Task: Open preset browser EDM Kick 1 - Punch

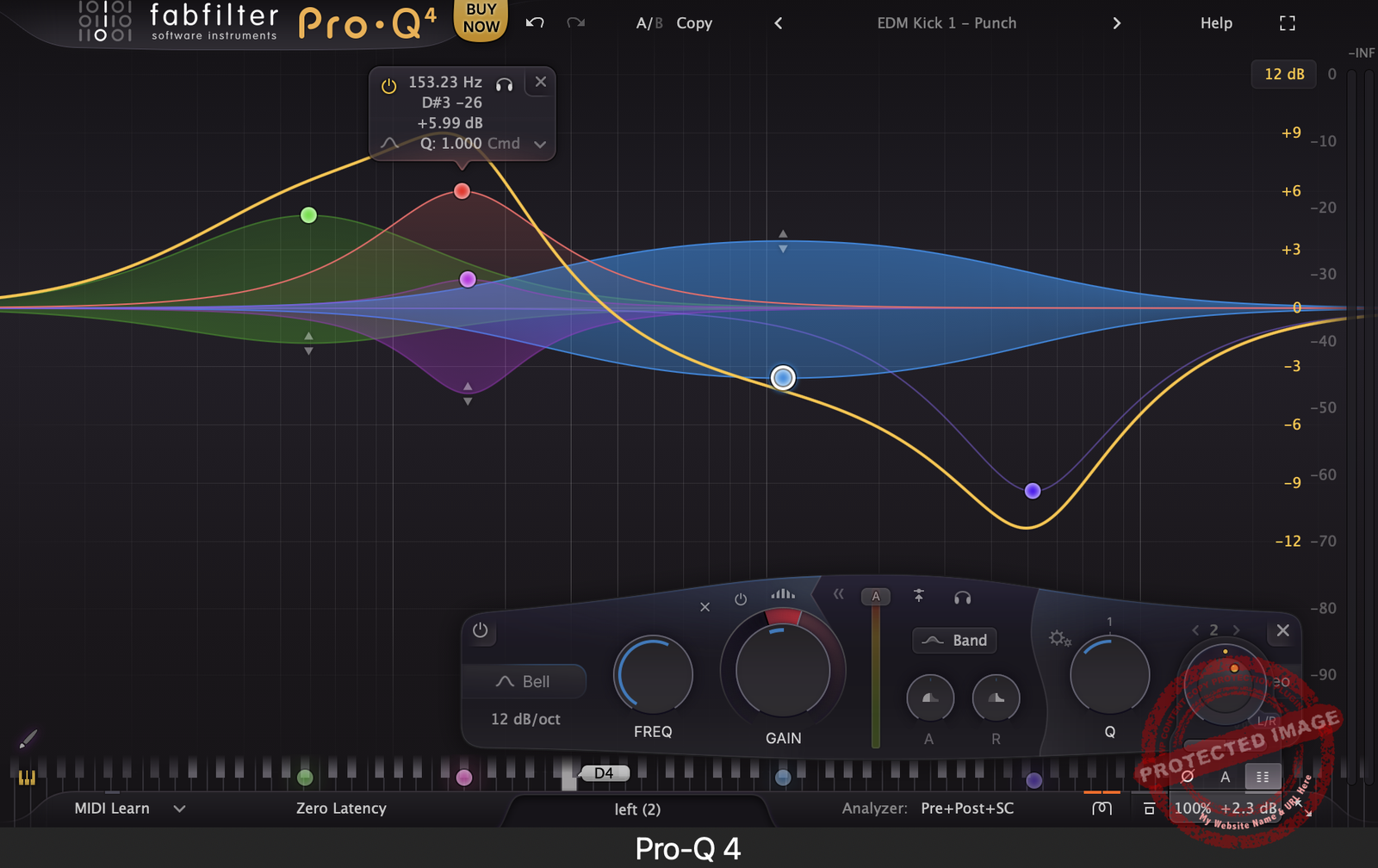Action: [947, 23]
